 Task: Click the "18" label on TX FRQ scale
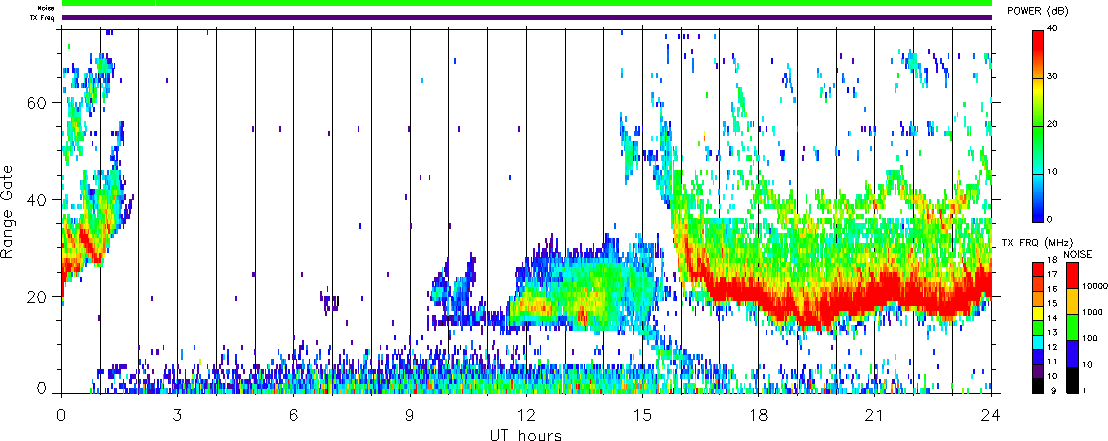pyautogui.click(x=1053, y=260)
